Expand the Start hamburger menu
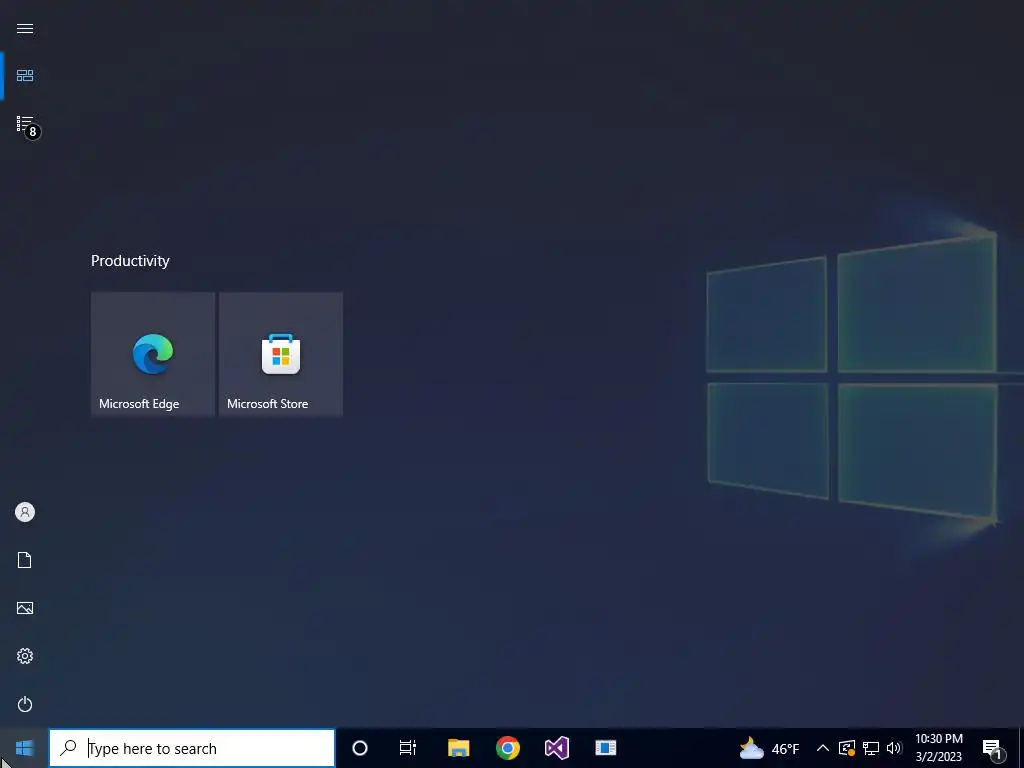1024x768 pixels. [x=25, y=28]
